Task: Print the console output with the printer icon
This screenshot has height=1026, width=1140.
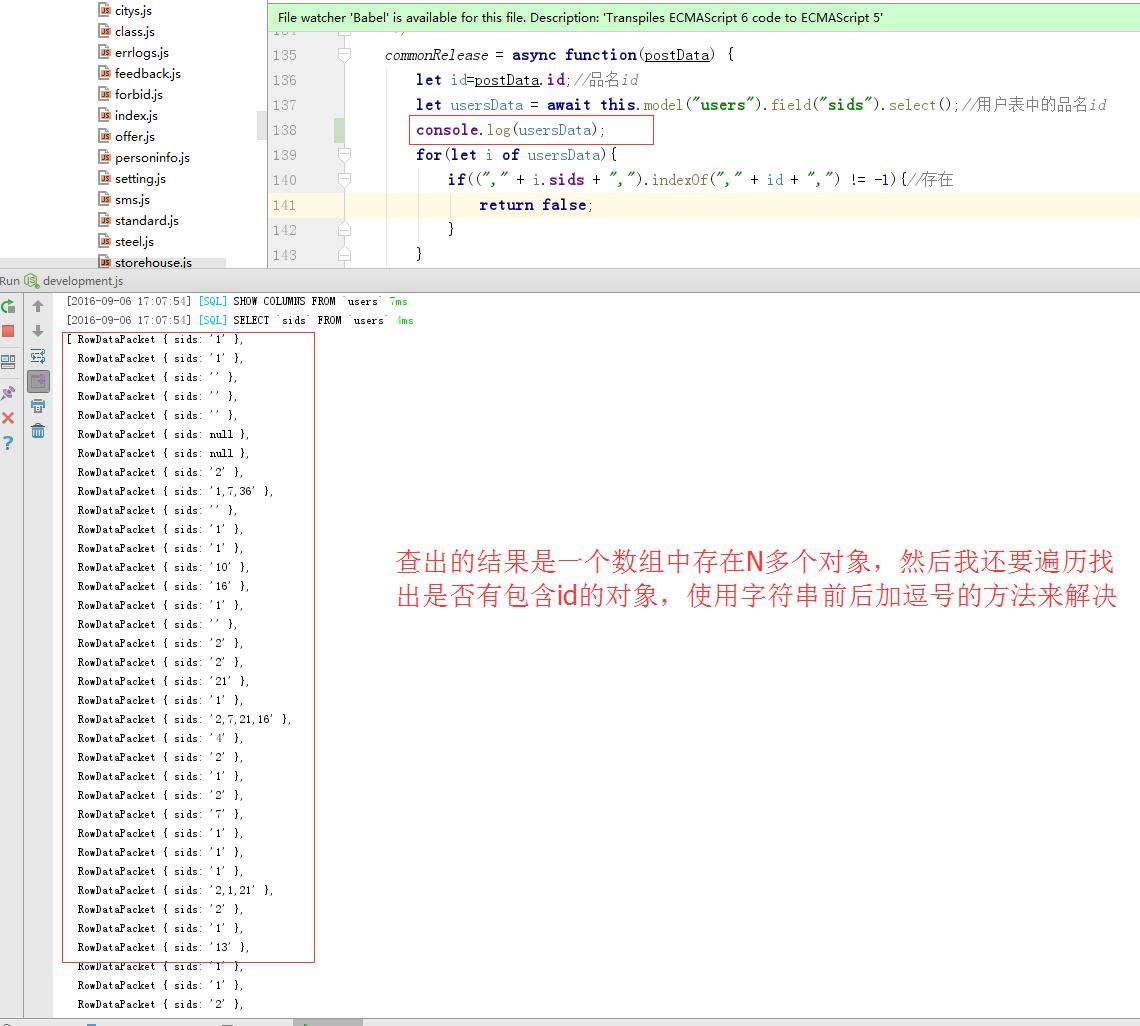Action: tap(38, 406)
